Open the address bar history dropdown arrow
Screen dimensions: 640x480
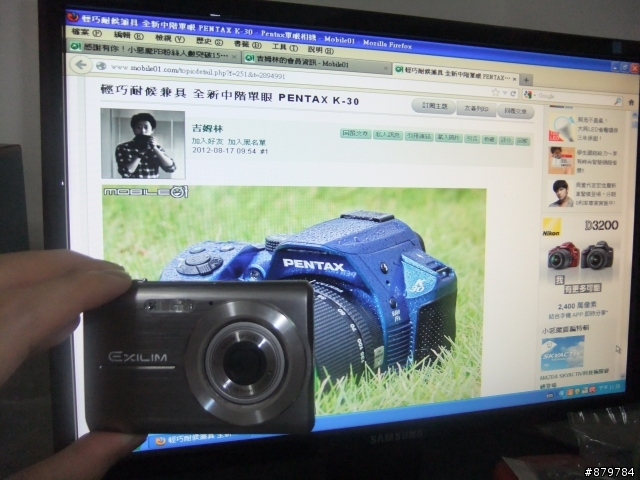pos(504,93)
